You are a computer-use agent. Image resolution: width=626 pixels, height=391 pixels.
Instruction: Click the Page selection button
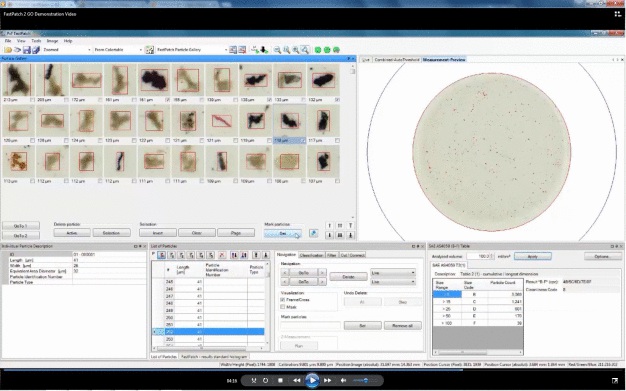[x=236, y=233]
